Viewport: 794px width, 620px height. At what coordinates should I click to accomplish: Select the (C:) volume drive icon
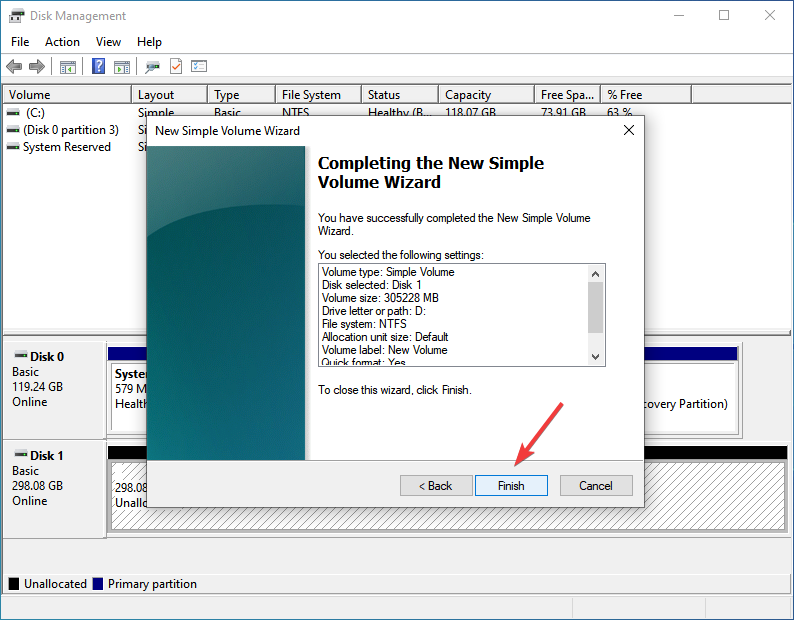[13, 112]
